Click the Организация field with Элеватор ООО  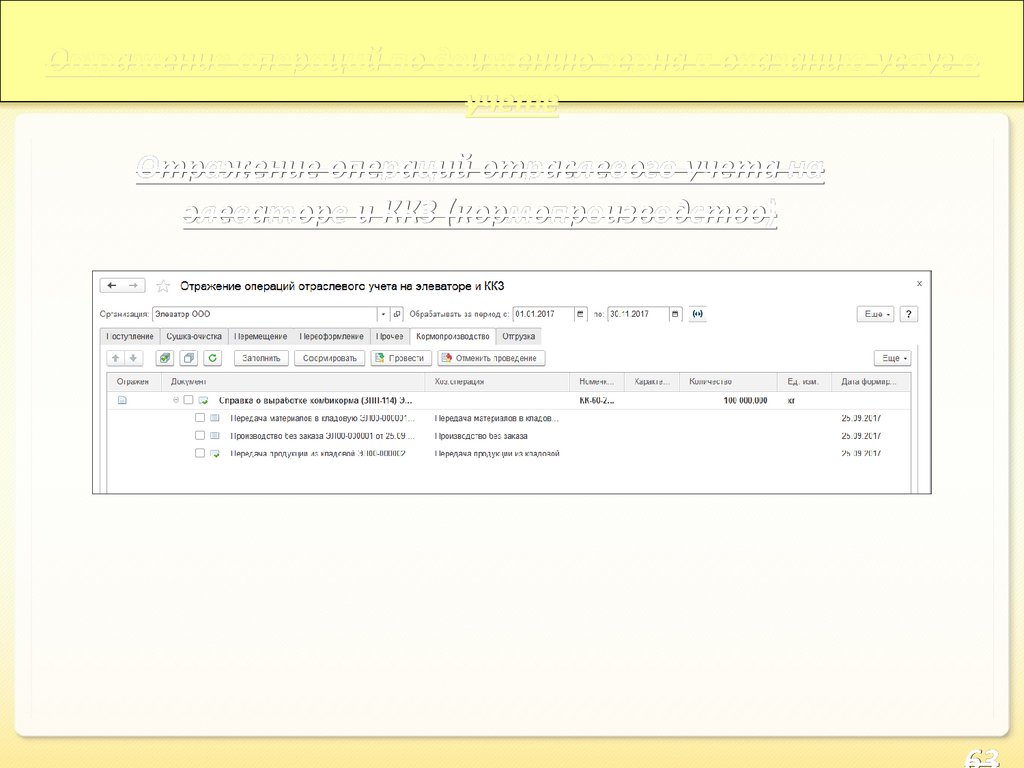point(264,314)
